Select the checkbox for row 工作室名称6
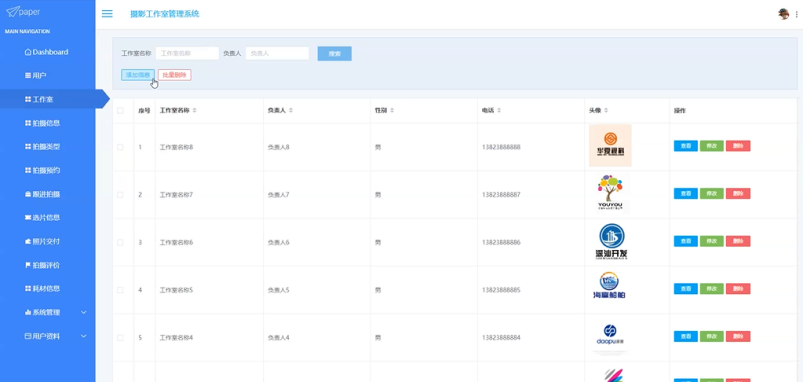 click(120, 242)
